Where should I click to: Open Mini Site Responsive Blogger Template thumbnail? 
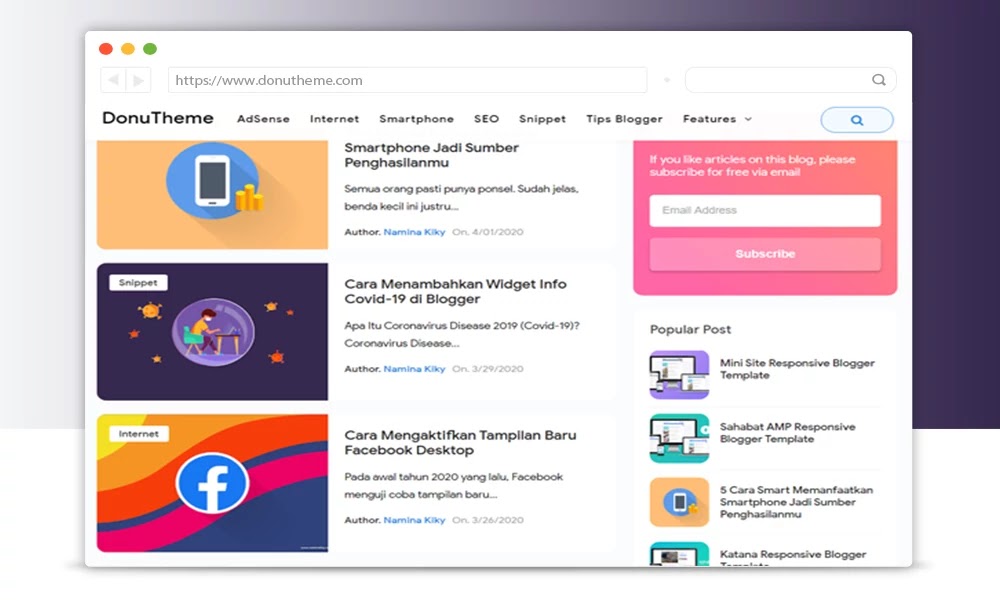[679, 374]
